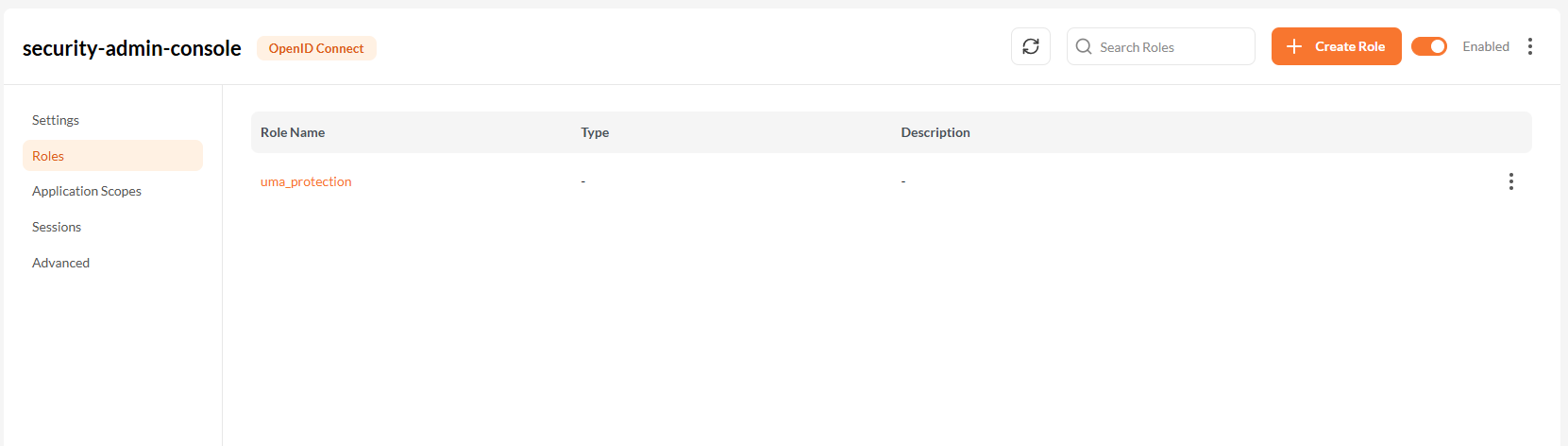1568x446 pixels.
Task: Click the security-admin-console client title
Action: point(132,48)
